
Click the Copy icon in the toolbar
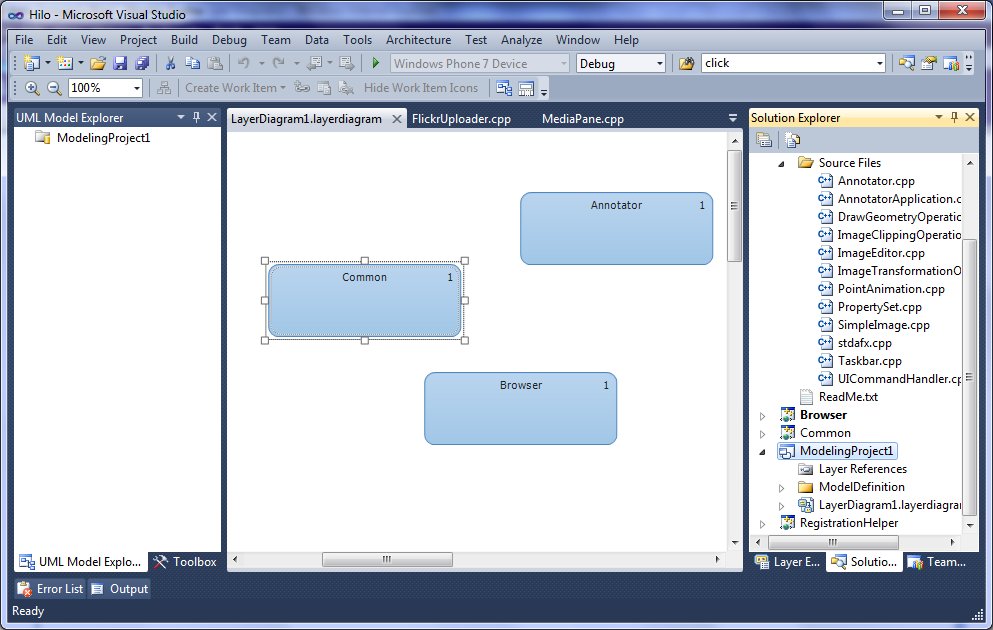click(x=193, y=63)
